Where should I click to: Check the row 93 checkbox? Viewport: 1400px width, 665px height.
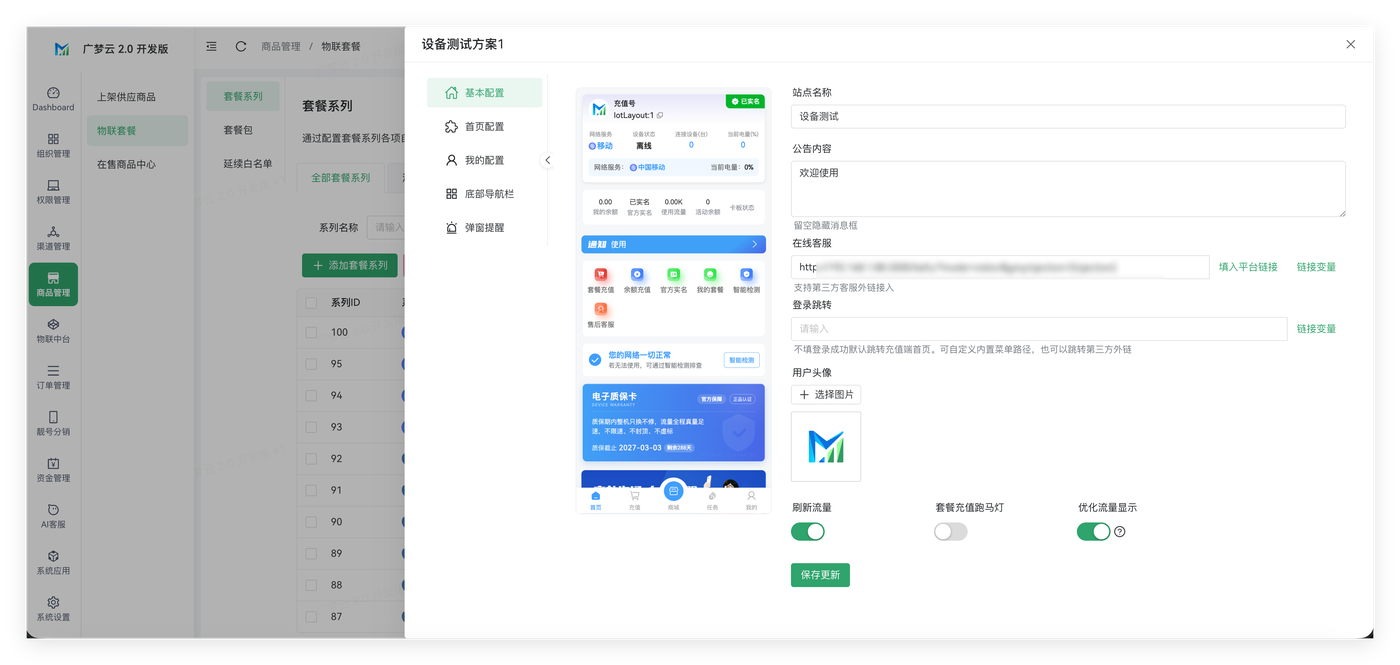(311, 427)
